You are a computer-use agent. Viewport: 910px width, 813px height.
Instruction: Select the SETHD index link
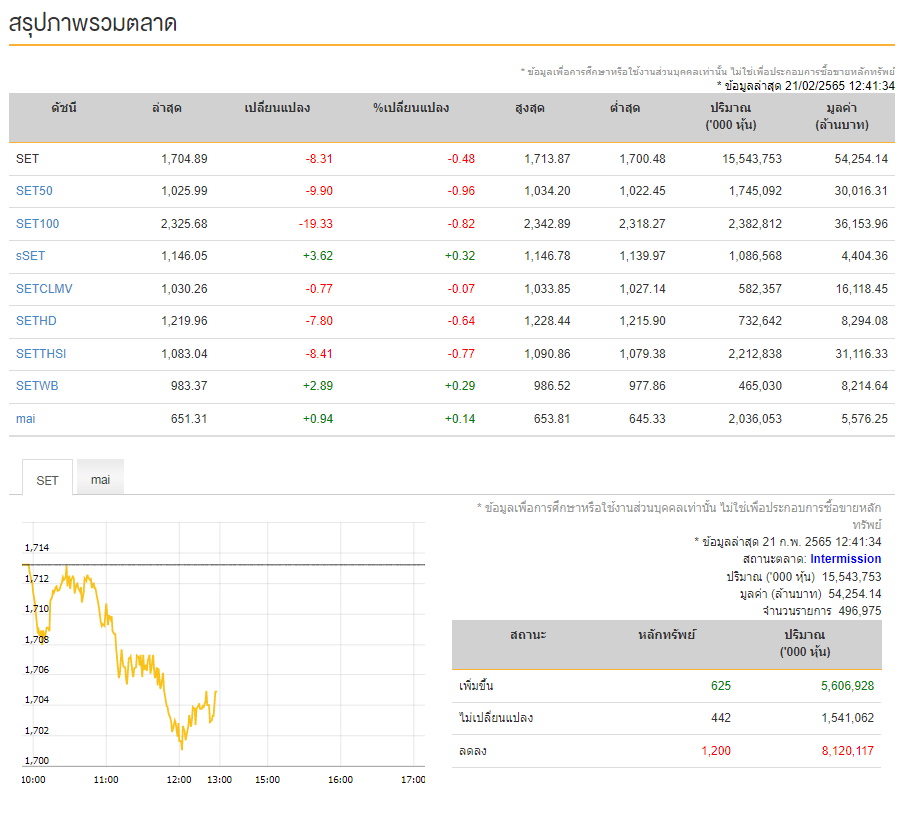[36, 321]
